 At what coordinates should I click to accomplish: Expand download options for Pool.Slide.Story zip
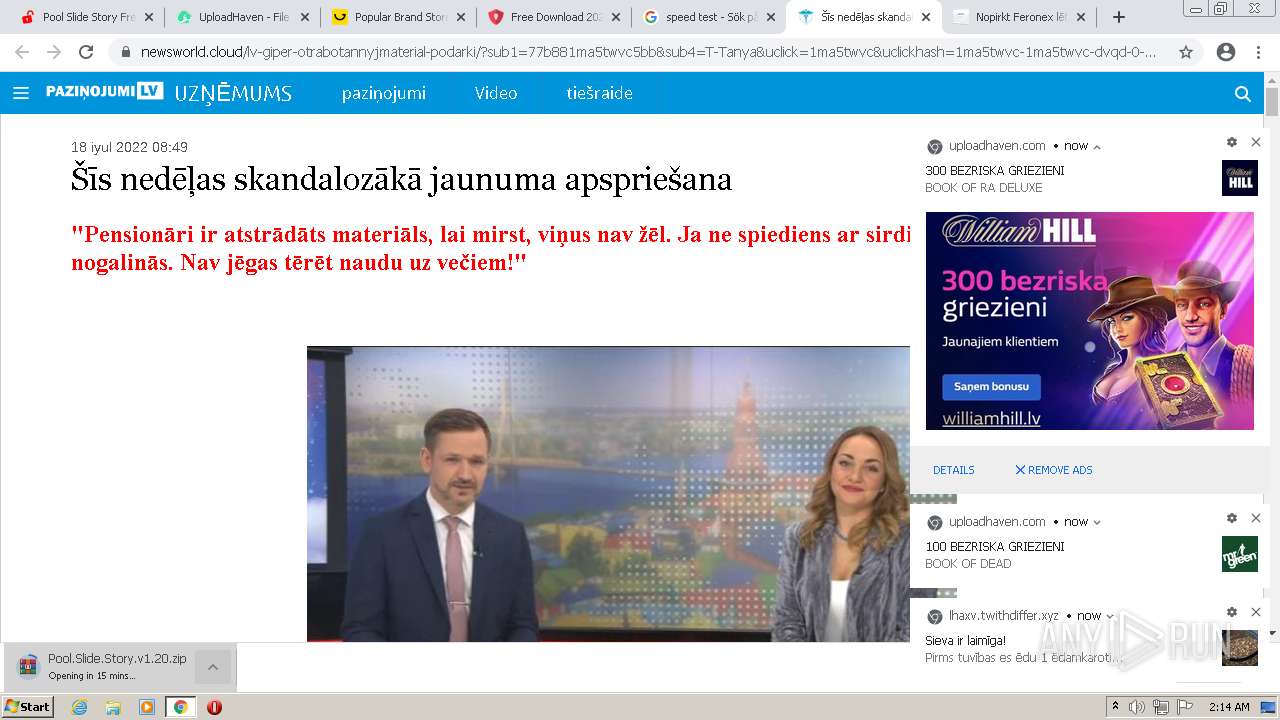pyautogui.click(x=213, y=667)
